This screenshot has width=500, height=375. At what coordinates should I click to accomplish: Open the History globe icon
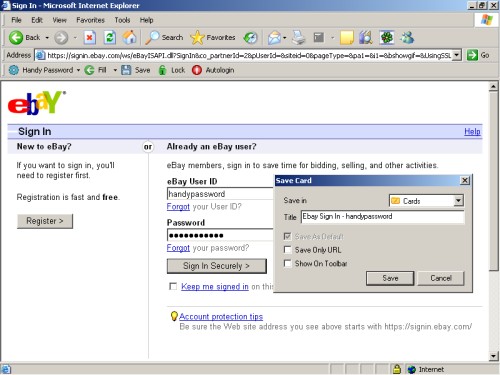[250, 38]
